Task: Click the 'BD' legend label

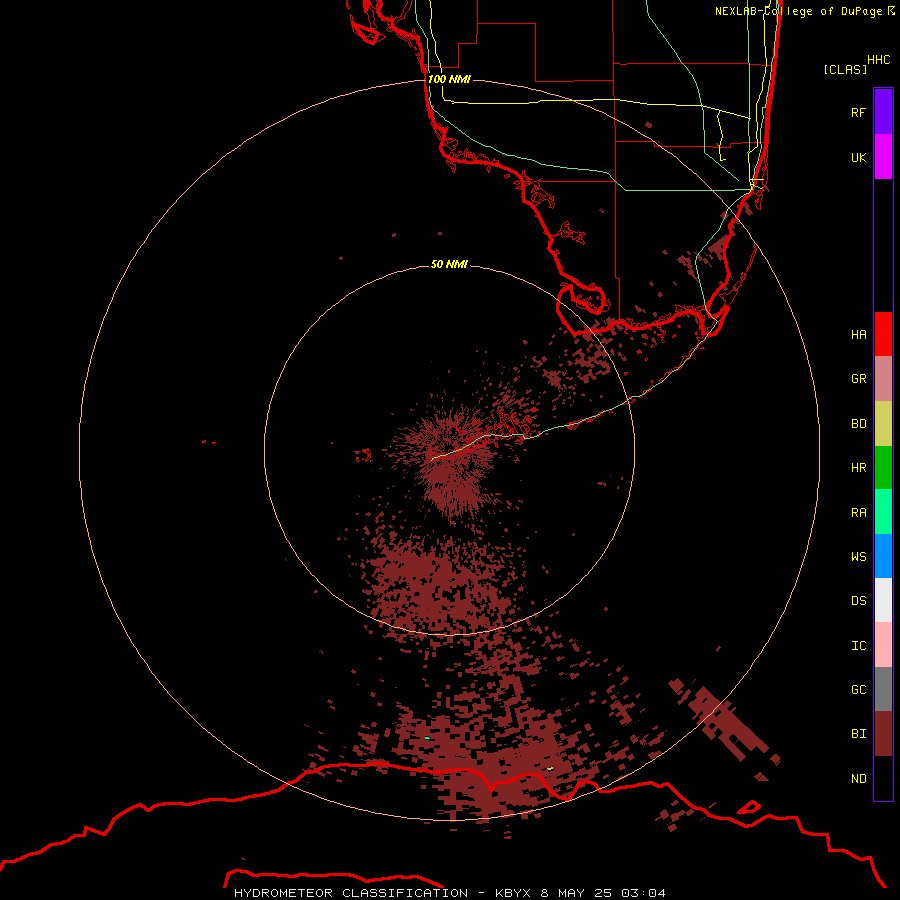Action: [x=858, y=424]
